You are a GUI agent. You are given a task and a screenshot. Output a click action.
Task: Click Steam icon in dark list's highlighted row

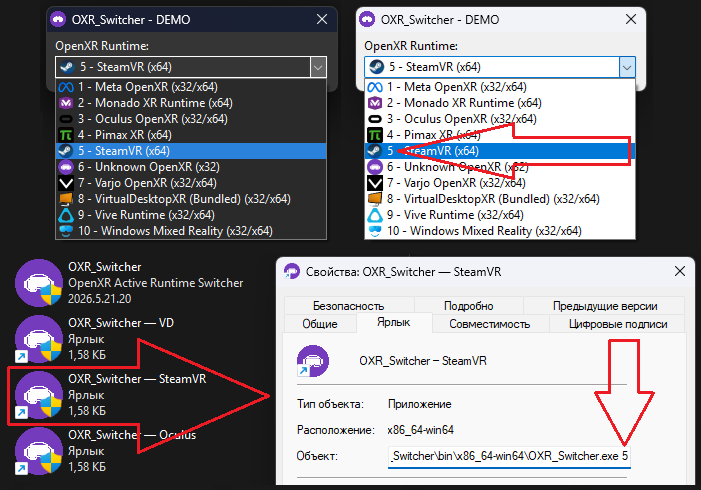point(66,151)
